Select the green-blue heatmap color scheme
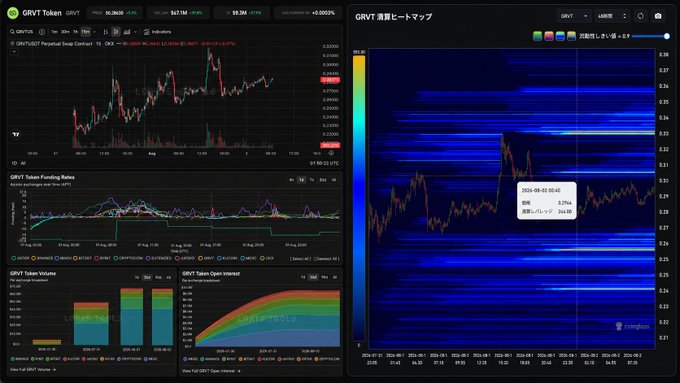Screen dimensions: 680x383 (537, 36)
